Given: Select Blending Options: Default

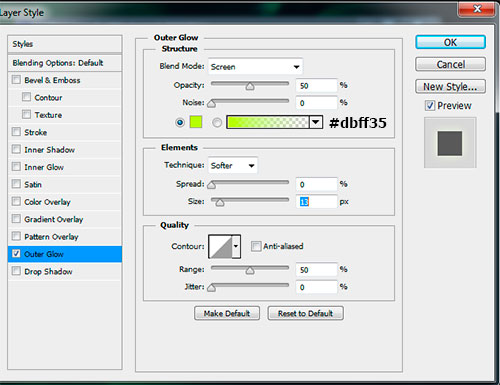Looking at the screenshot, I should click(x=65, y=63).
